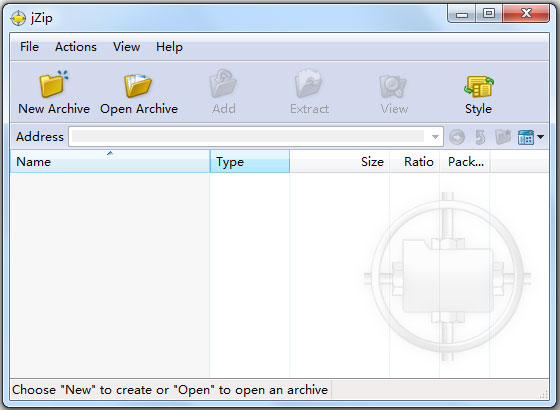Open the Actions menu
This screenshot has width=560, height=410.
(x=76, y=47)
